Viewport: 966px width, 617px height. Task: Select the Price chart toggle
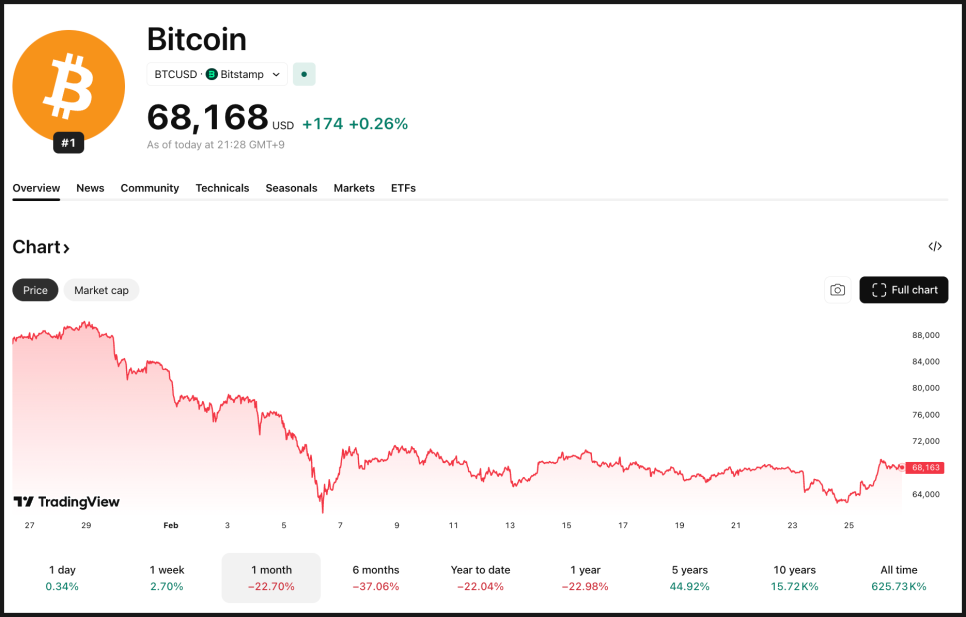point(35,290)
